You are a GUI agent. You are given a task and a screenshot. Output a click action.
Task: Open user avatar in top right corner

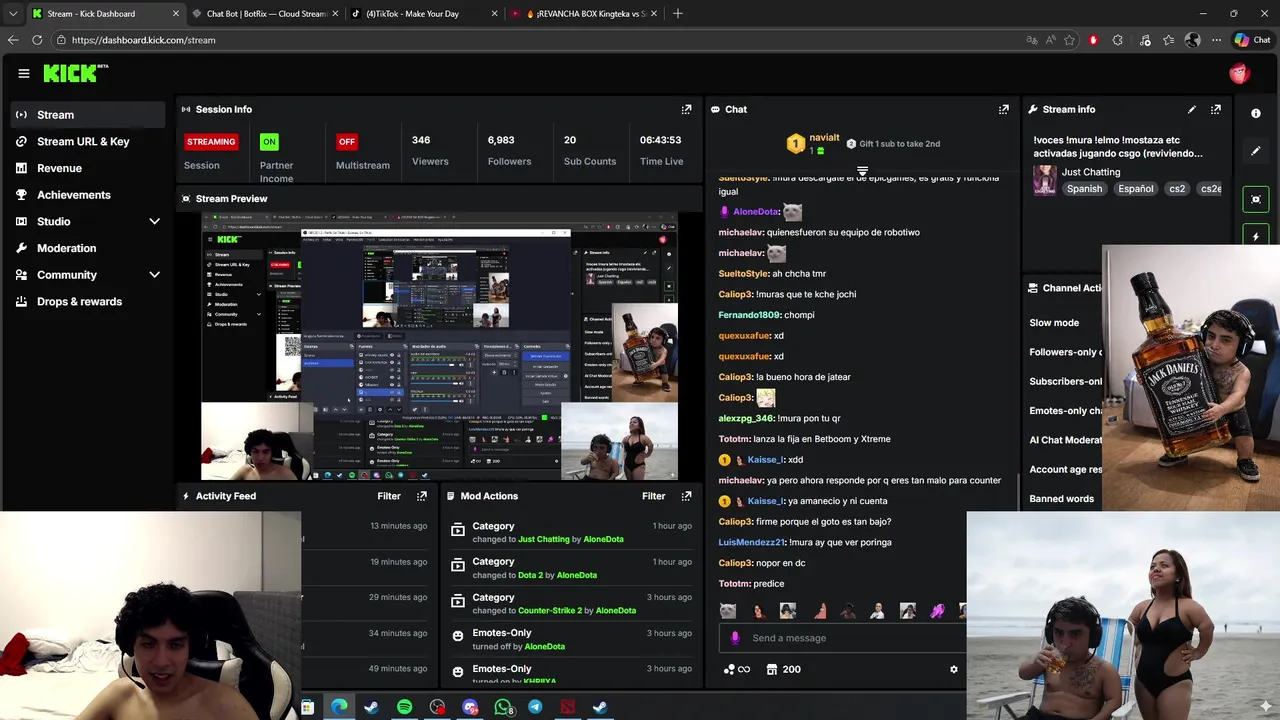pyautogui.click(x=1239, y=73)
